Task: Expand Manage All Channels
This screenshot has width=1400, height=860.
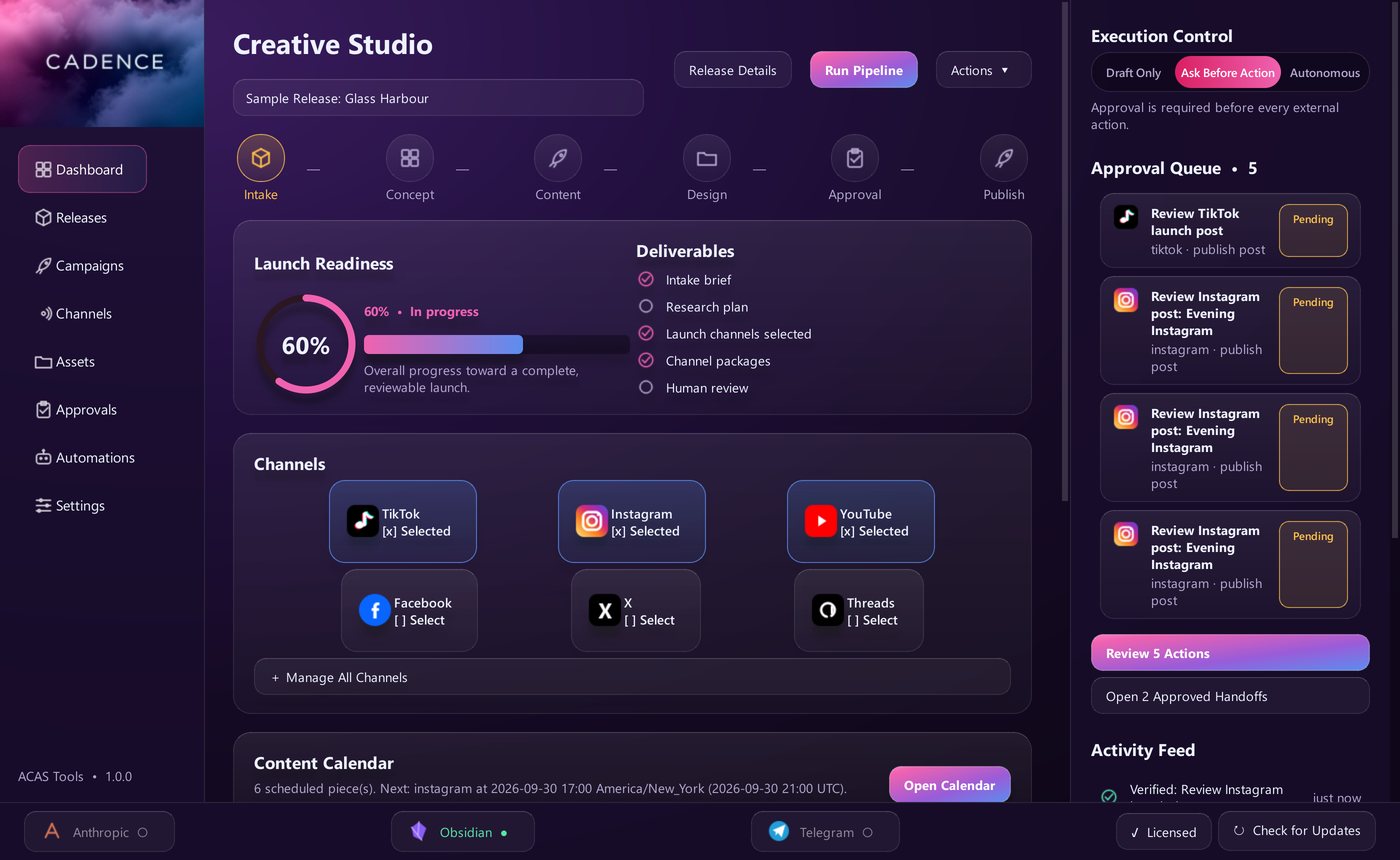Action: [x=632, y=677]
